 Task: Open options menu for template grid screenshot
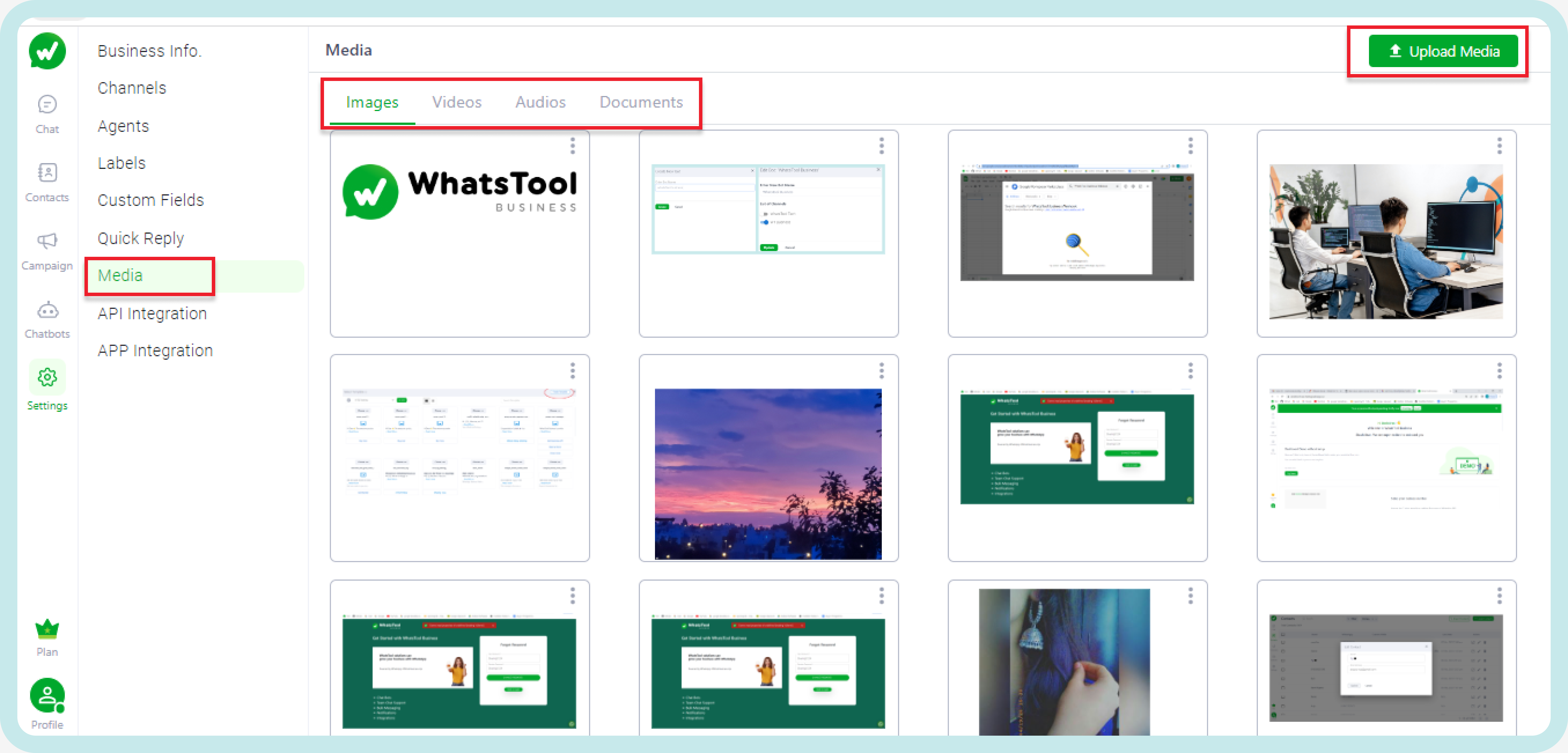coord(572,370)
